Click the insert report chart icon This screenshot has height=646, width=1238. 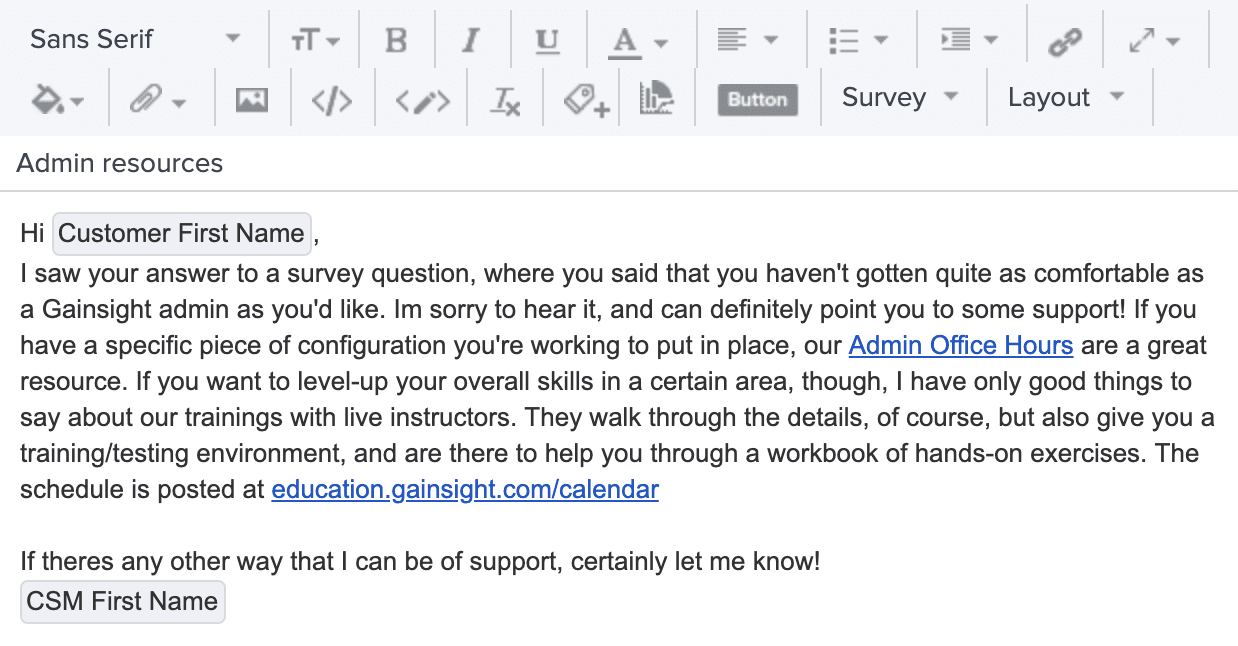(x=656, y=98)
